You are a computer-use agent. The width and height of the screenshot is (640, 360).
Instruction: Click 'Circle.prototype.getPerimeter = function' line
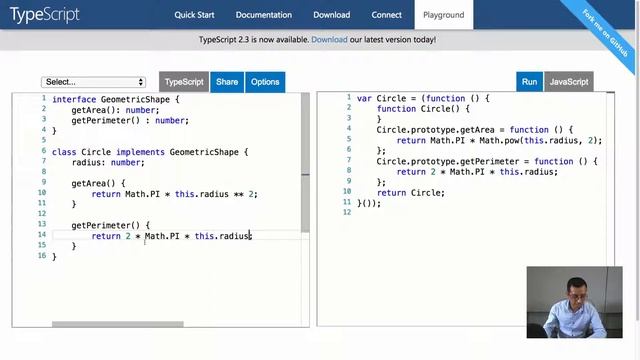(487, 162)
